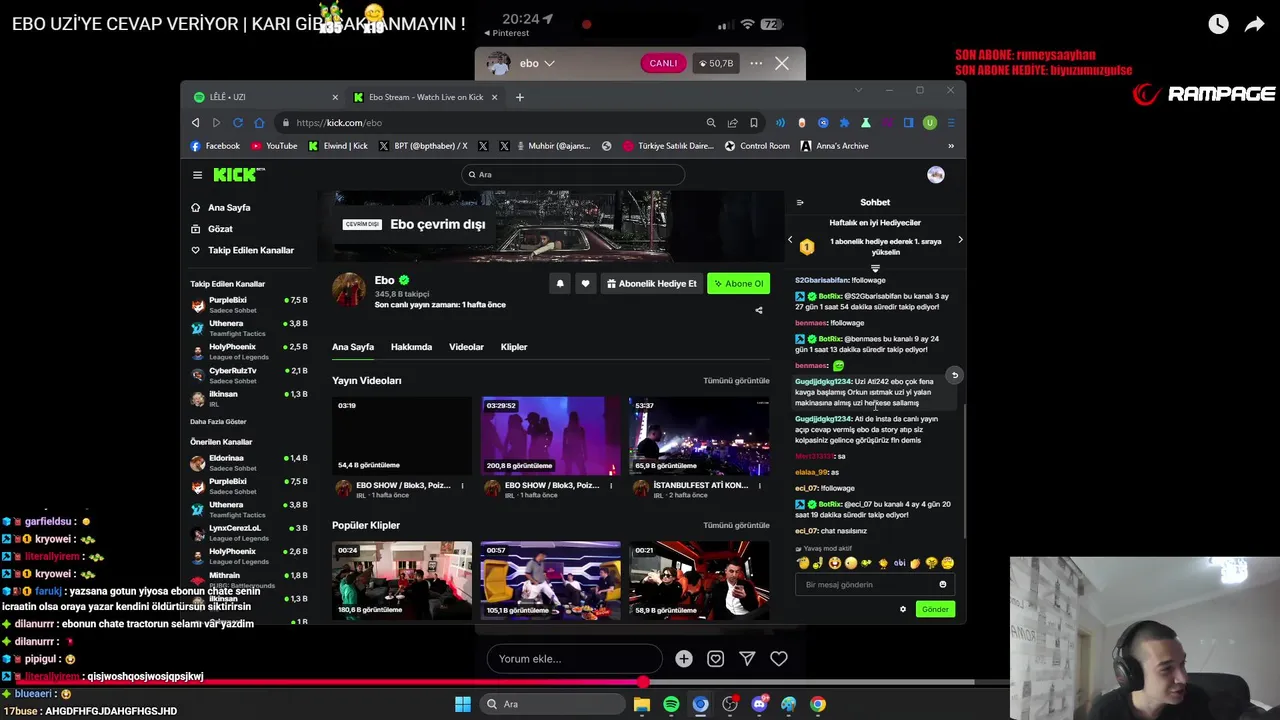Viewport: 1280px width, 720px height.
Task: Bookmark this page with bookmark icon
Action: coord(753,123)
